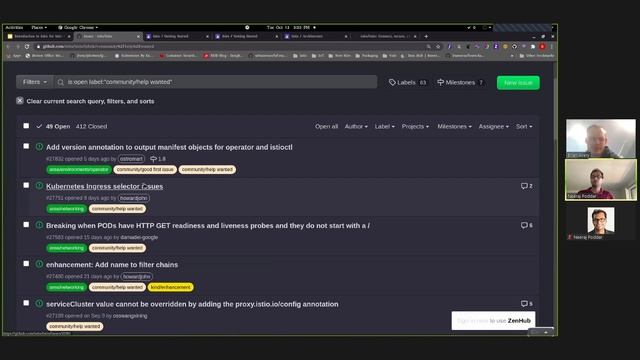Click green 'area/networking' label on Kubernetes Ingress issue

pyautogui.click(x=67, y=209)
